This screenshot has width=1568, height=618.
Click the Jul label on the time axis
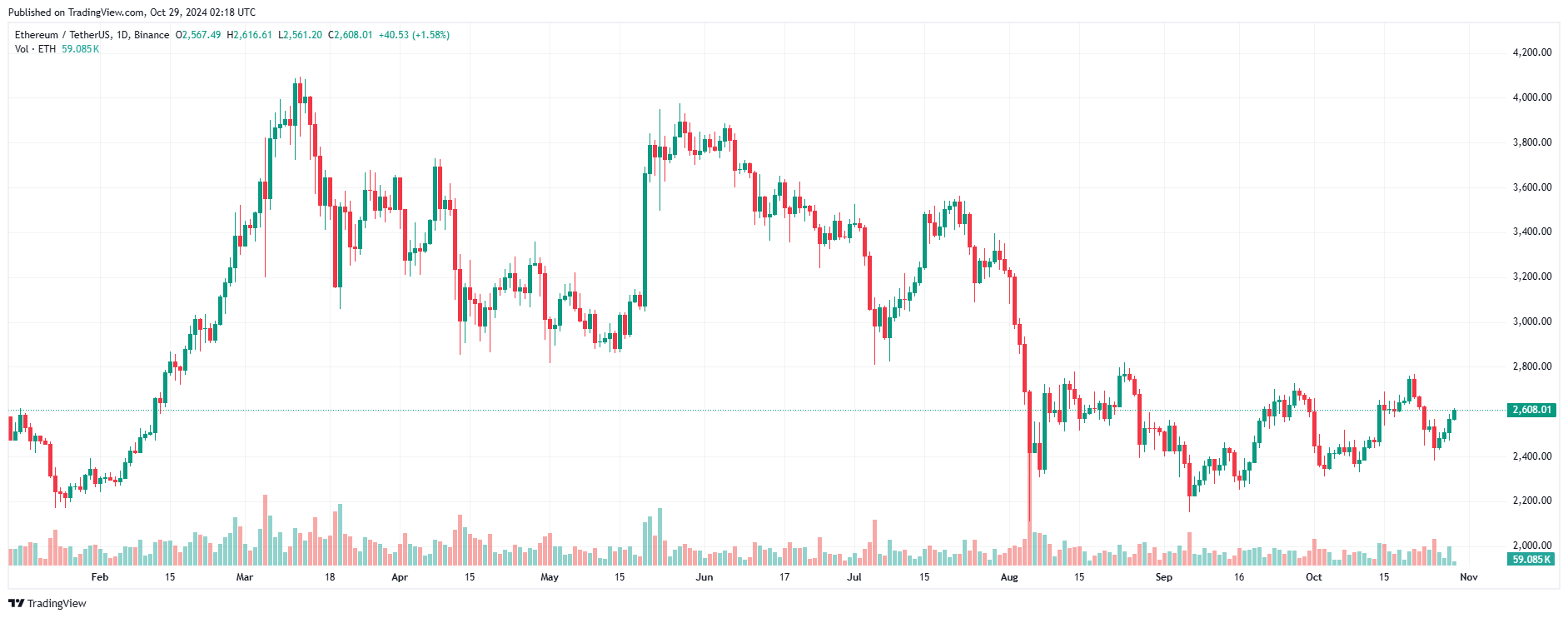[x=854, y=577]
